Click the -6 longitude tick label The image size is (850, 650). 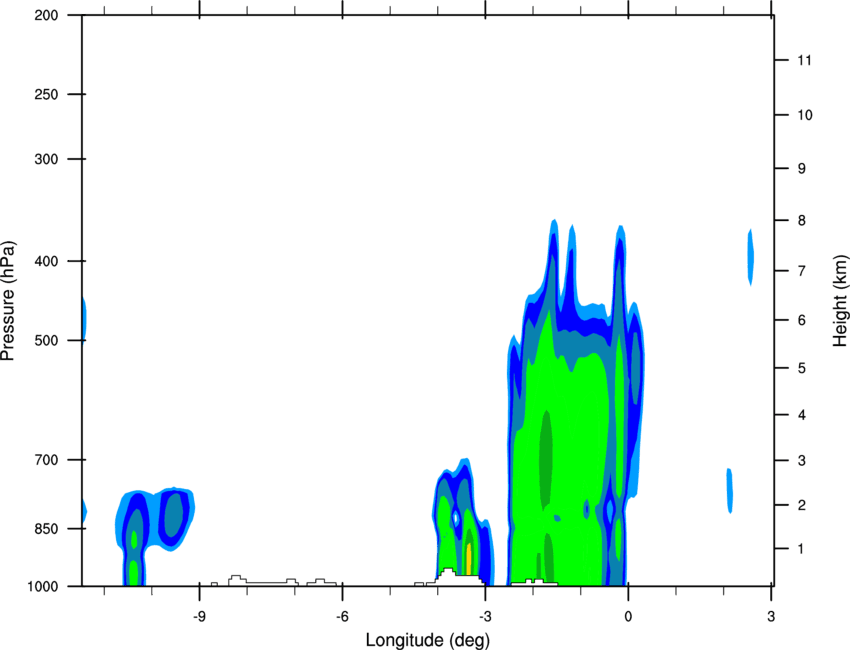(x=342, y=617)
